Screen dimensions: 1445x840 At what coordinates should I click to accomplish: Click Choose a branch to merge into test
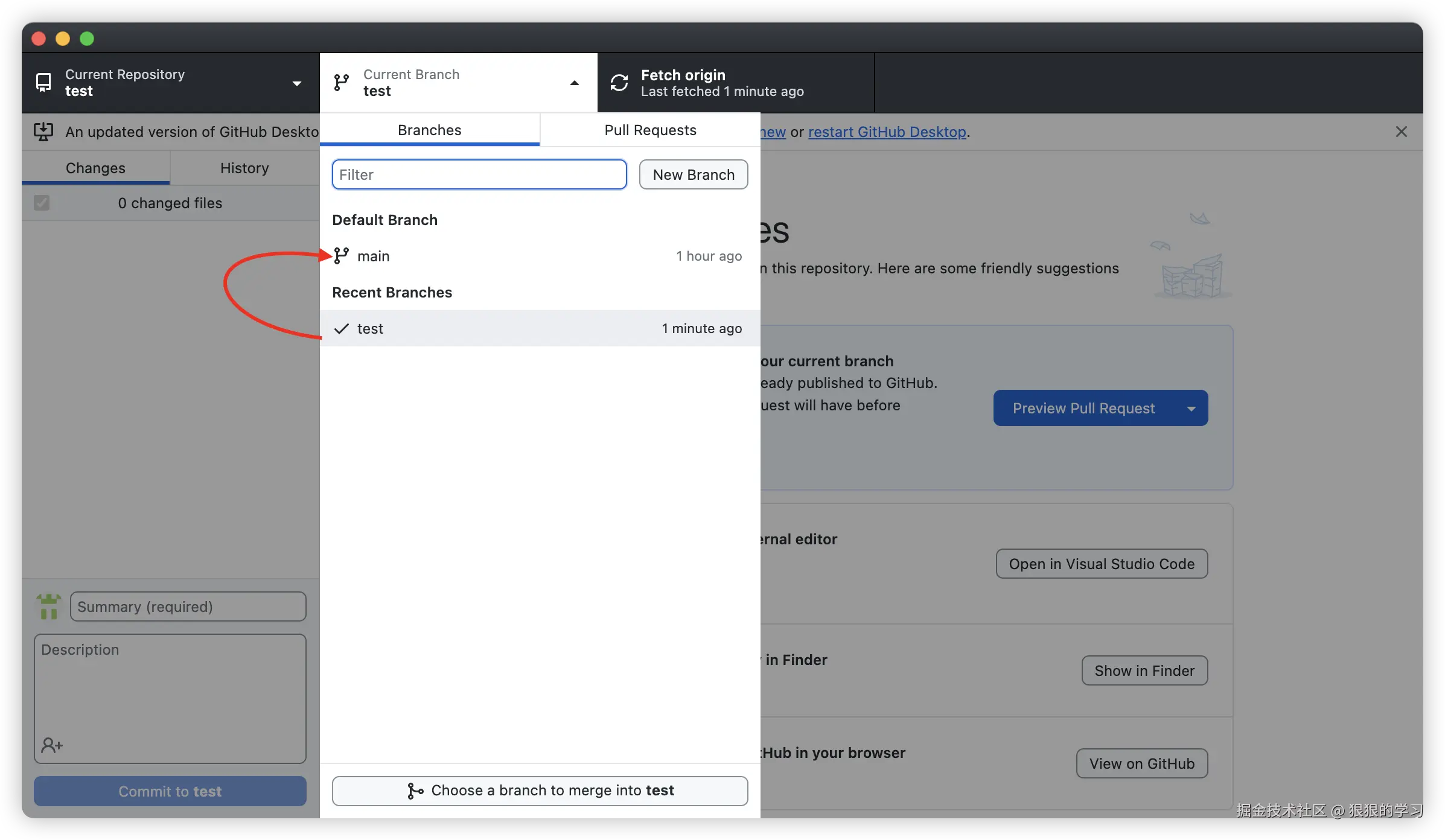coord(540,791)
